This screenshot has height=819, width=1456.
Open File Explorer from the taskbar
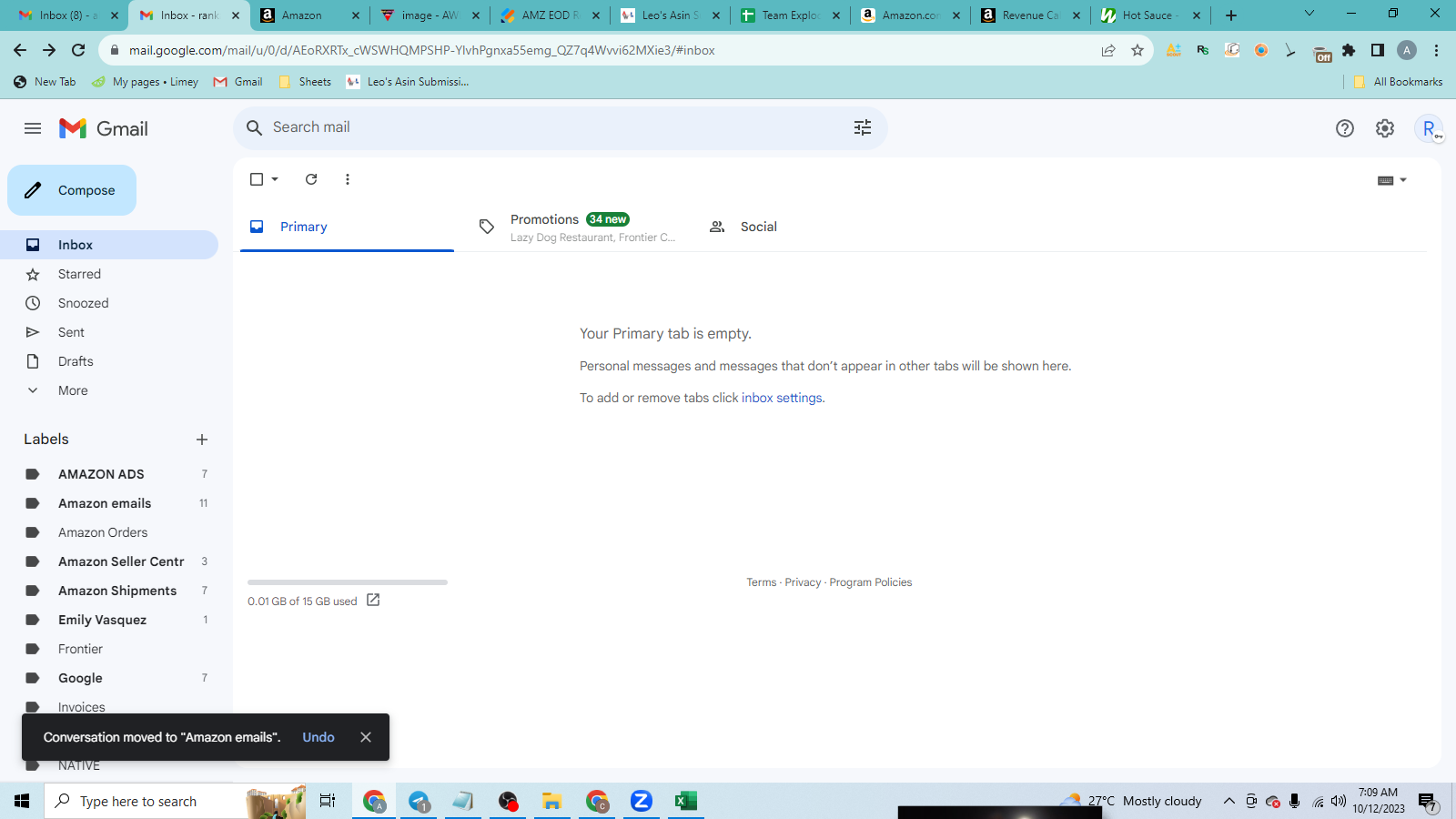551,801
